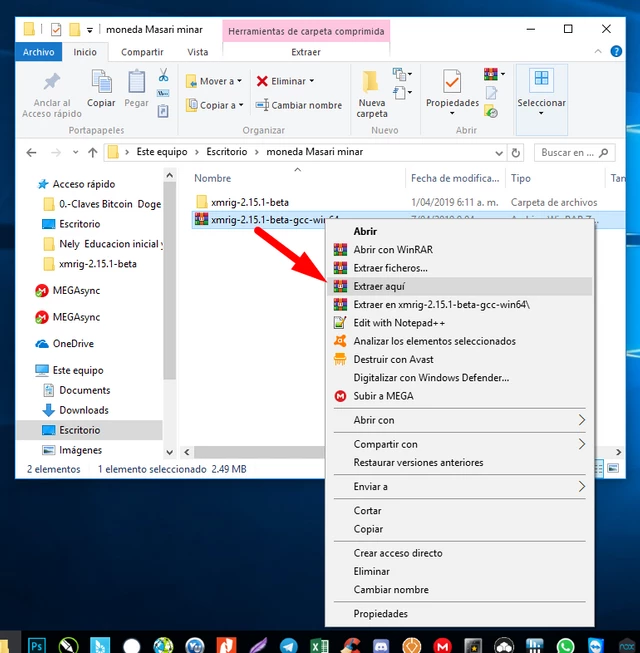Click the Copiar ruta de acceso icon

click(x=163, y=93)
